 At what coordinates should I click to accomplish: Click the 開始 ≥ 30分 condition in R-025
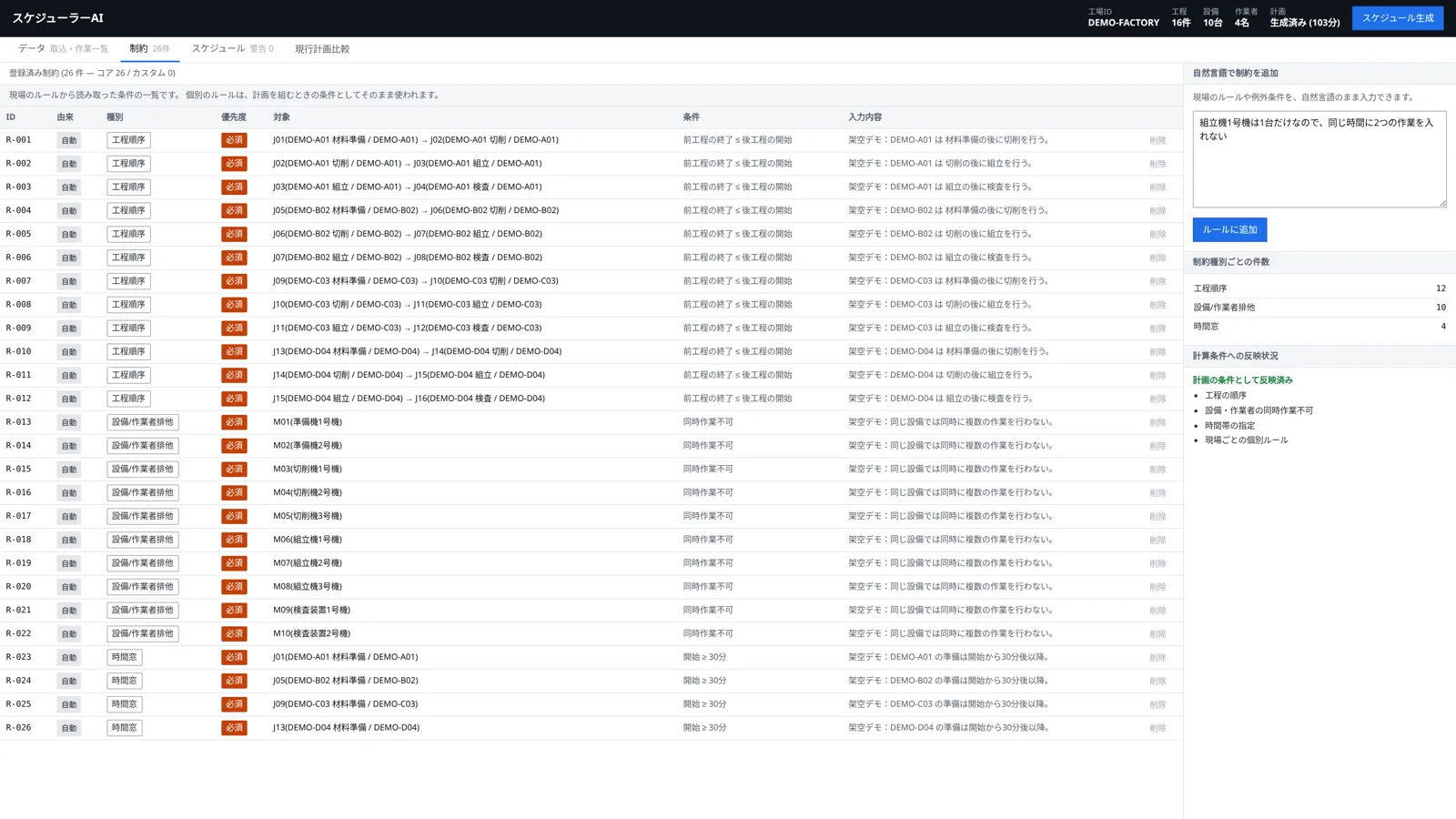[x=704, y=704]
